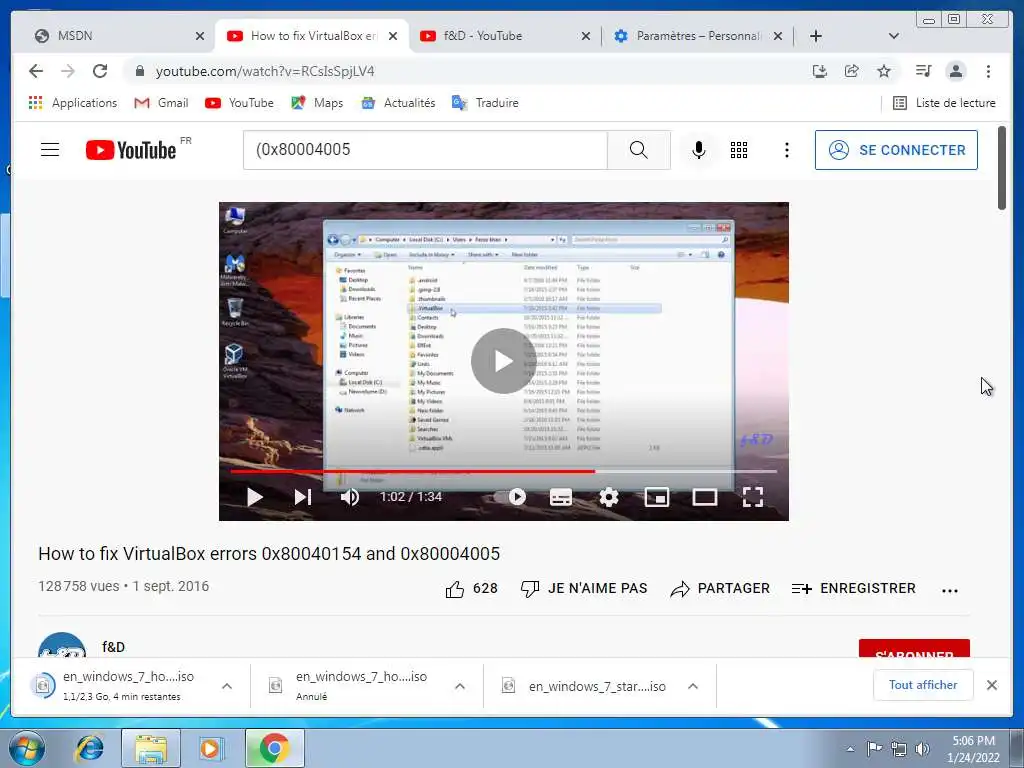Open video settings gear in the player
This screenshot has width=1024, height=768.
click(609, 497)
